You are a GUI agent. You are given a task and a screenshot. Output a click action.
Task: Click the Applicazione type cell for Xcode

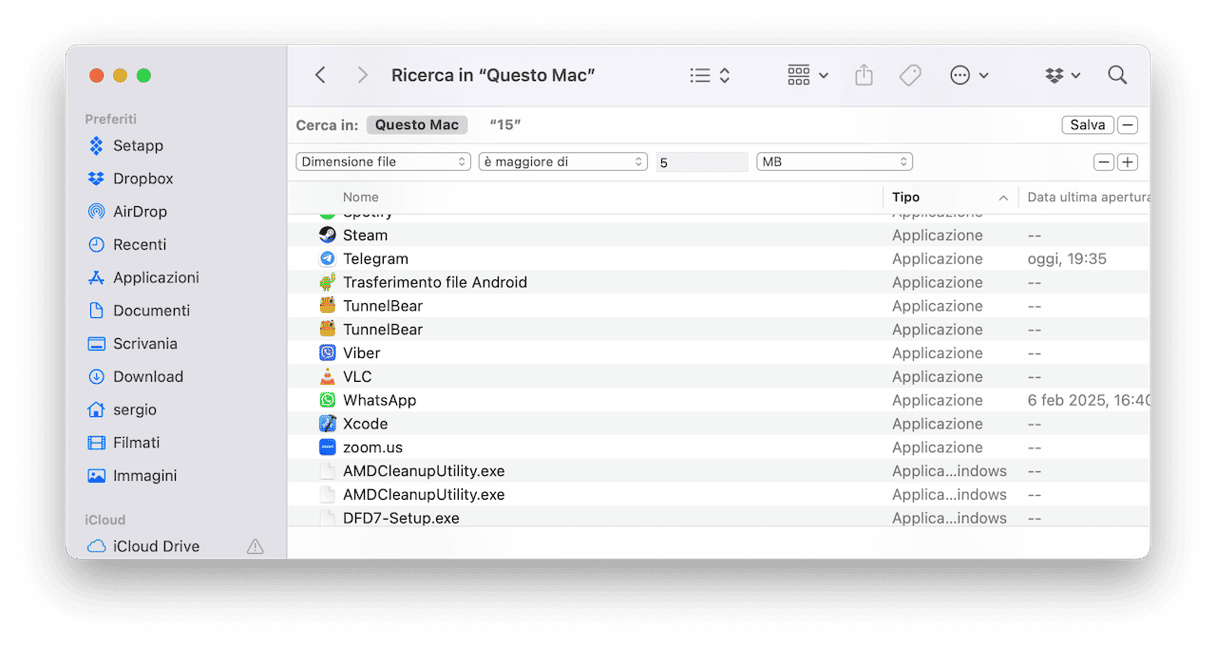938,424
